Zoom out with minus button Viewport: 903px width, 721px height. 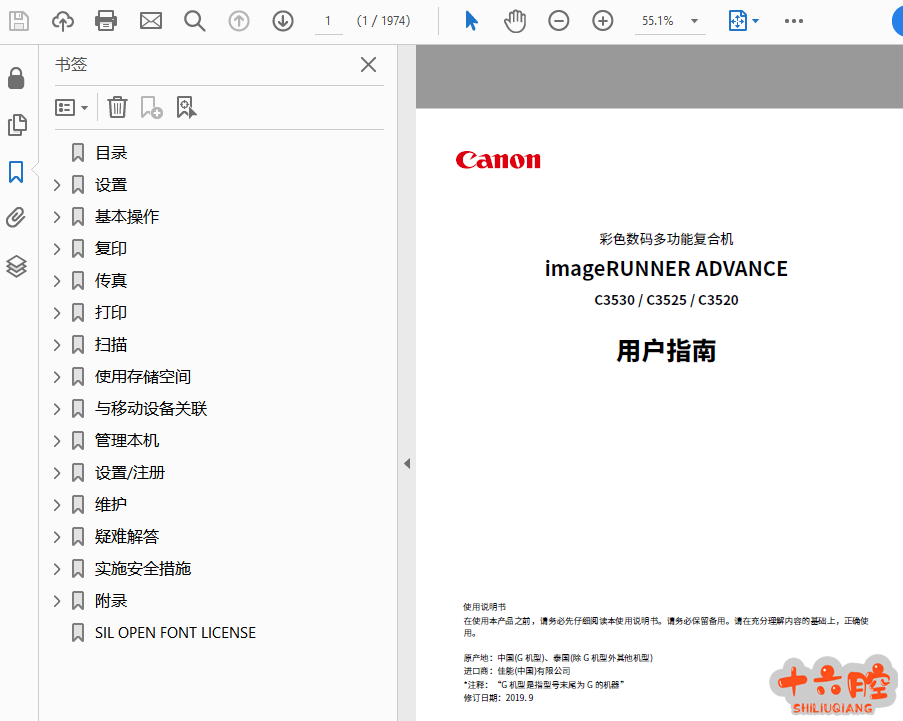559,21
